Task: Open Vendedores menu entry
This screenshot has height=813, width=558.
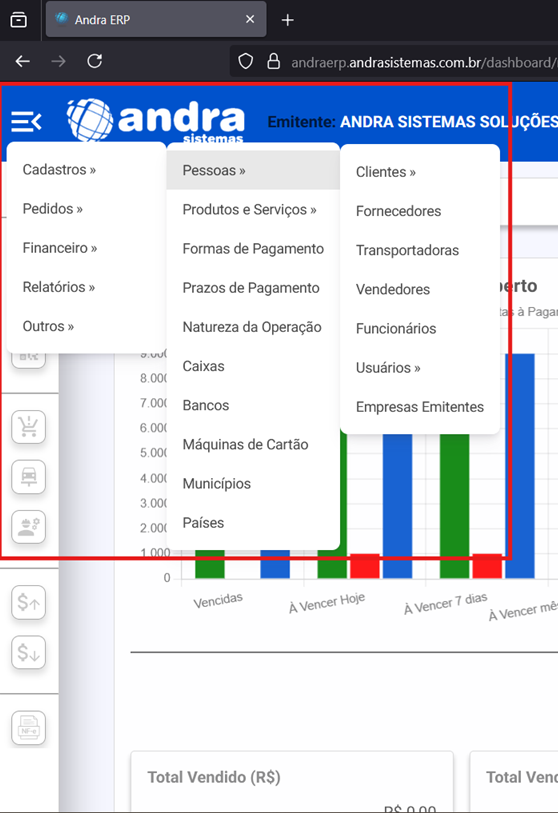Action: pyautogui.click(x=420, y=289)
